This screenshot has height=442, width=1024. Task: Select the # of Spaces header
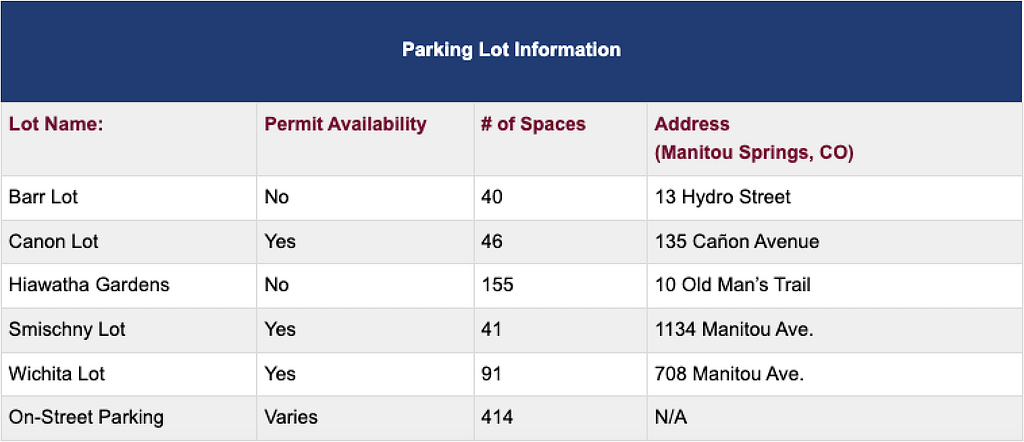point(534,124)
